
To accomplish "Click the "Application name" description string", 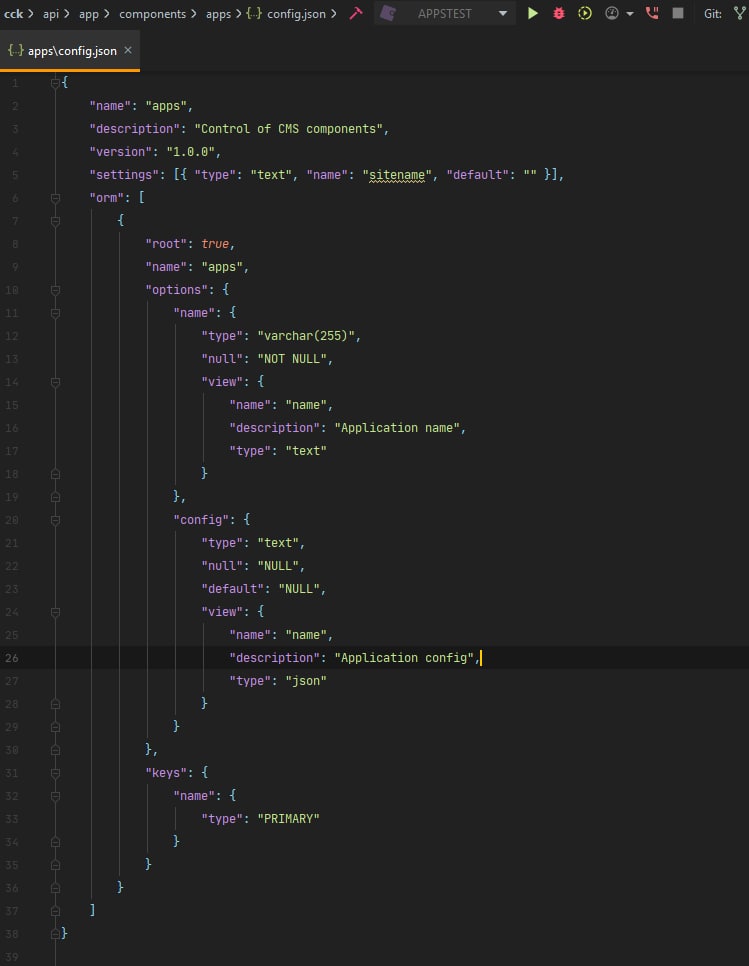I will pos(397,428).
